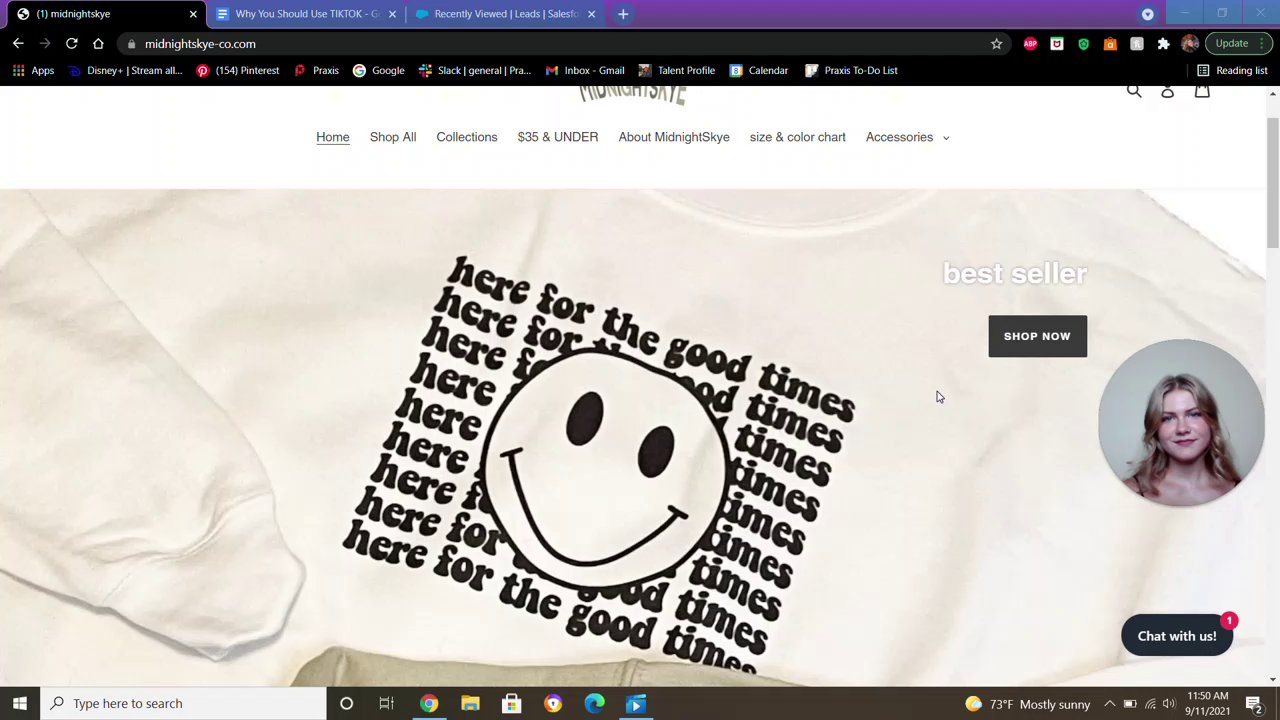Close the Why You Should Use TIKTOK tab
Image resolution: width=1280 pixels, height=720 pixels.
pos(392,14)
